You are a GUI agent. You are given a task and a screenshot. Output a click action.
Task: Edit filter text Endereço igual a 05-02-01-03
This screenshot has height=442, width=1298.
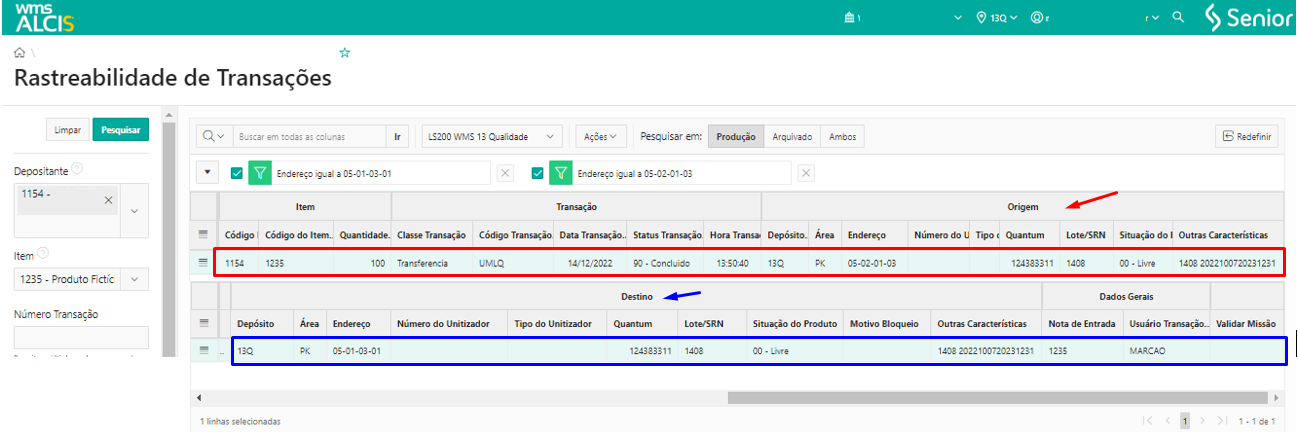click(684, 173)
